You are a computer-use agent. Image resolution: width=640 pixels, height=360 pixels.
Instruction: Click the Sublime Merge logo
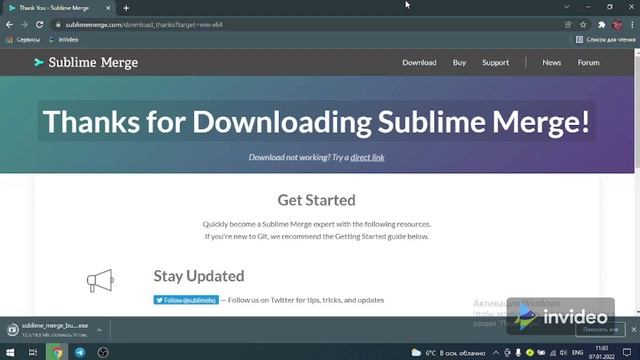[x=86, y=62]
